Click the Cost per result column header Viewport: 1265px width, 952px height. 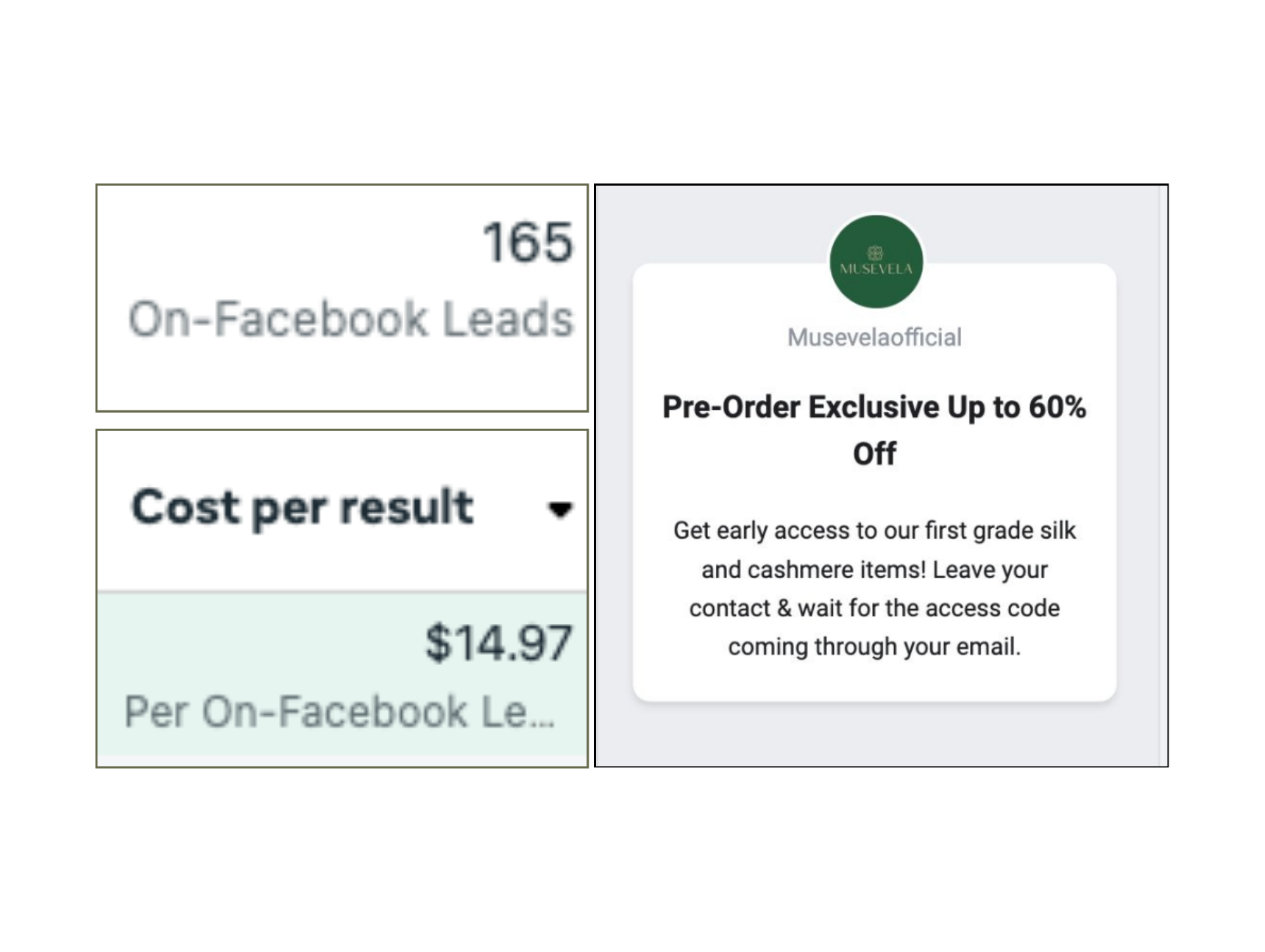pyautogui.click(x=302, y=507)
